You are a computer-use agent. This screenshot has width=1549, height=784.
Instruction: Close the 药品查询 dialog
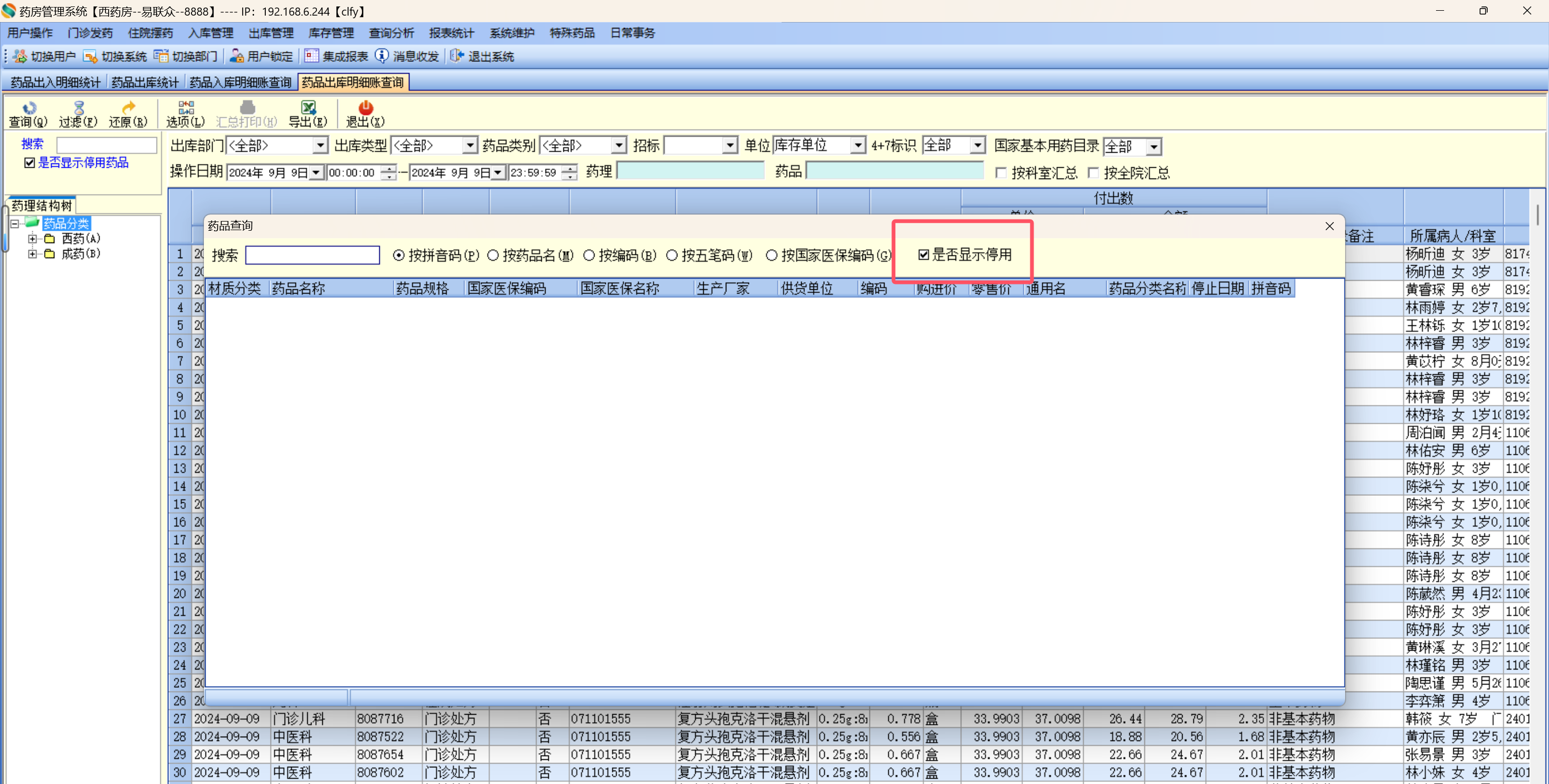(1329, 226)
